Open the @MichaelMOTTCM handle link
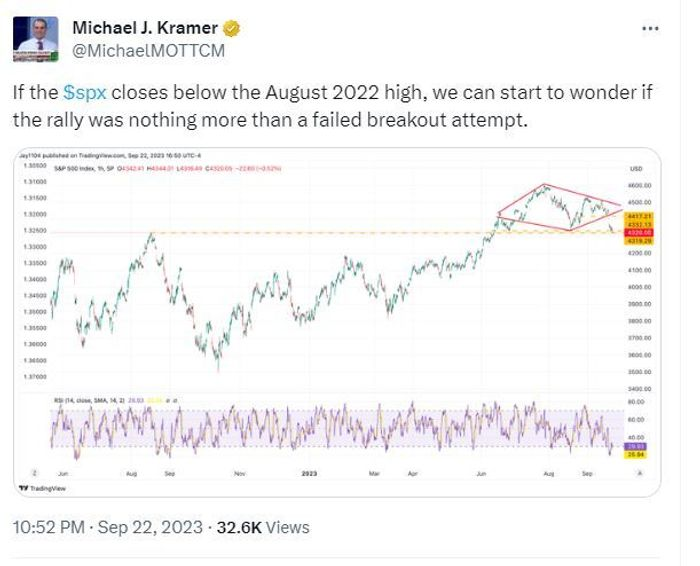700x566 pixels. (149, 51)
